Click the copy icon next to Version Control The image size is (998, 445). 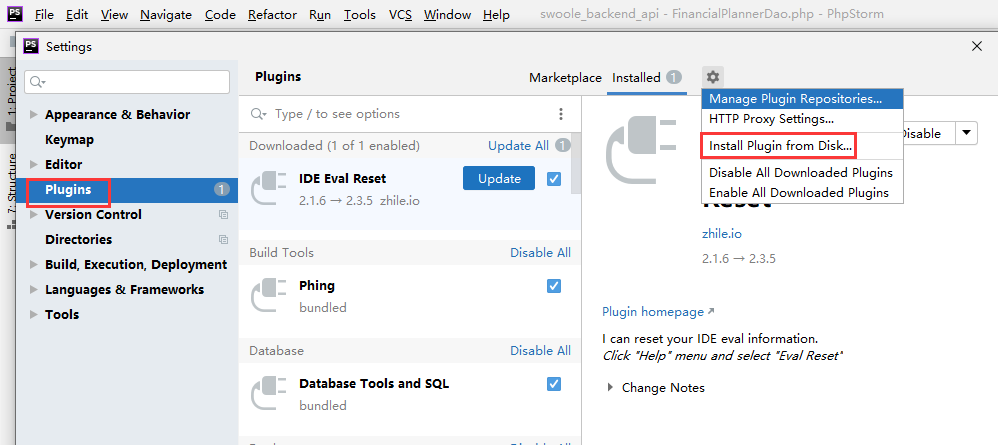pyautogui.click(x=223, y=215)
